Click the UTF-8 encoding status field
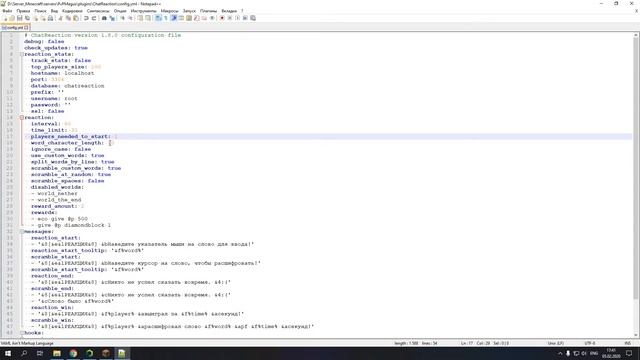 click(x=590, y=343)
